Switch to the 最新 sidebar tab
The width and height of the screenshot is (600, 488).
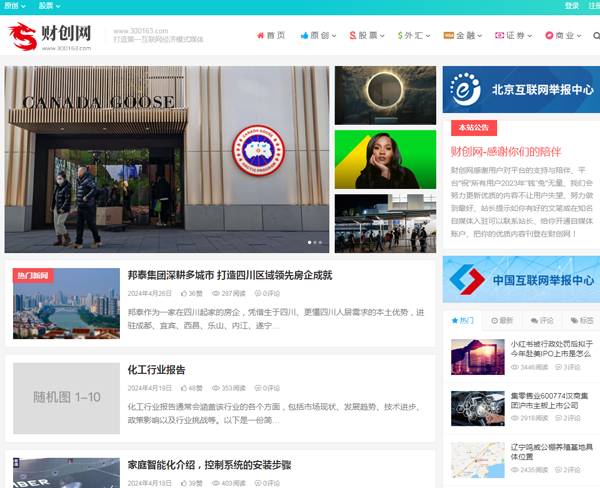pos(502,320)
